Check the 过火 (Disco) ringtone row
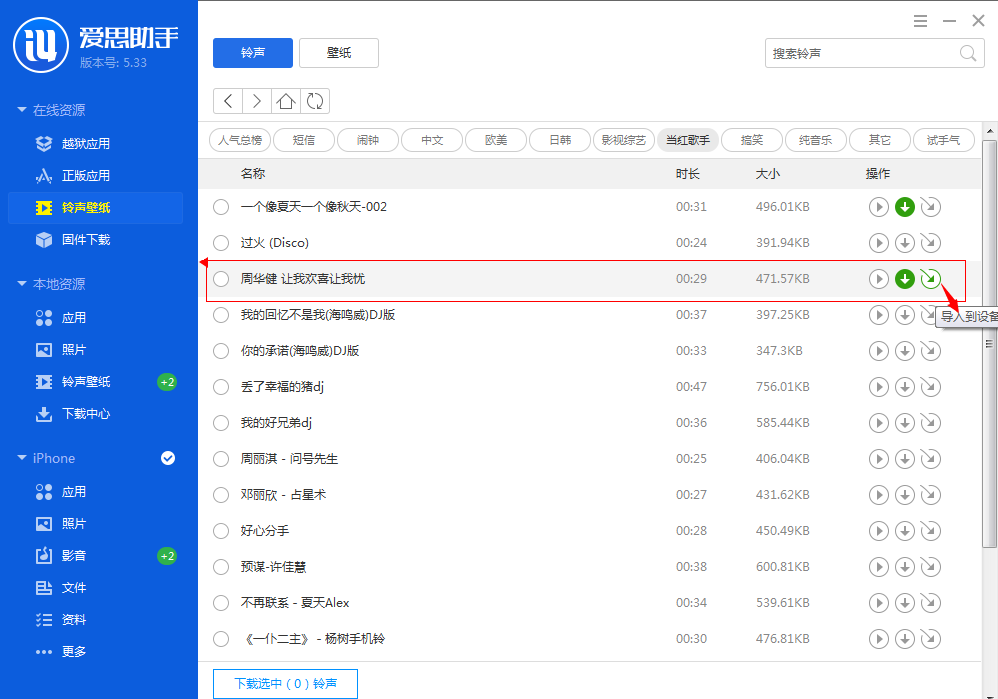 (221, 242)
